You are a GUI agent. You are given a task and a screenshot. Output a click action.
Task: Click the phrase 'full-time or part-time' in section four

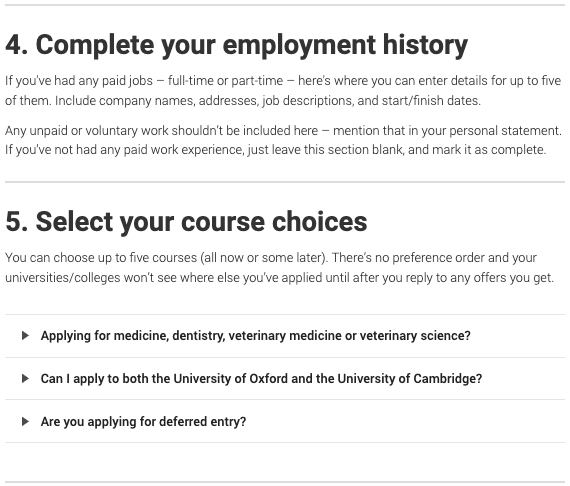click(225, 81)
